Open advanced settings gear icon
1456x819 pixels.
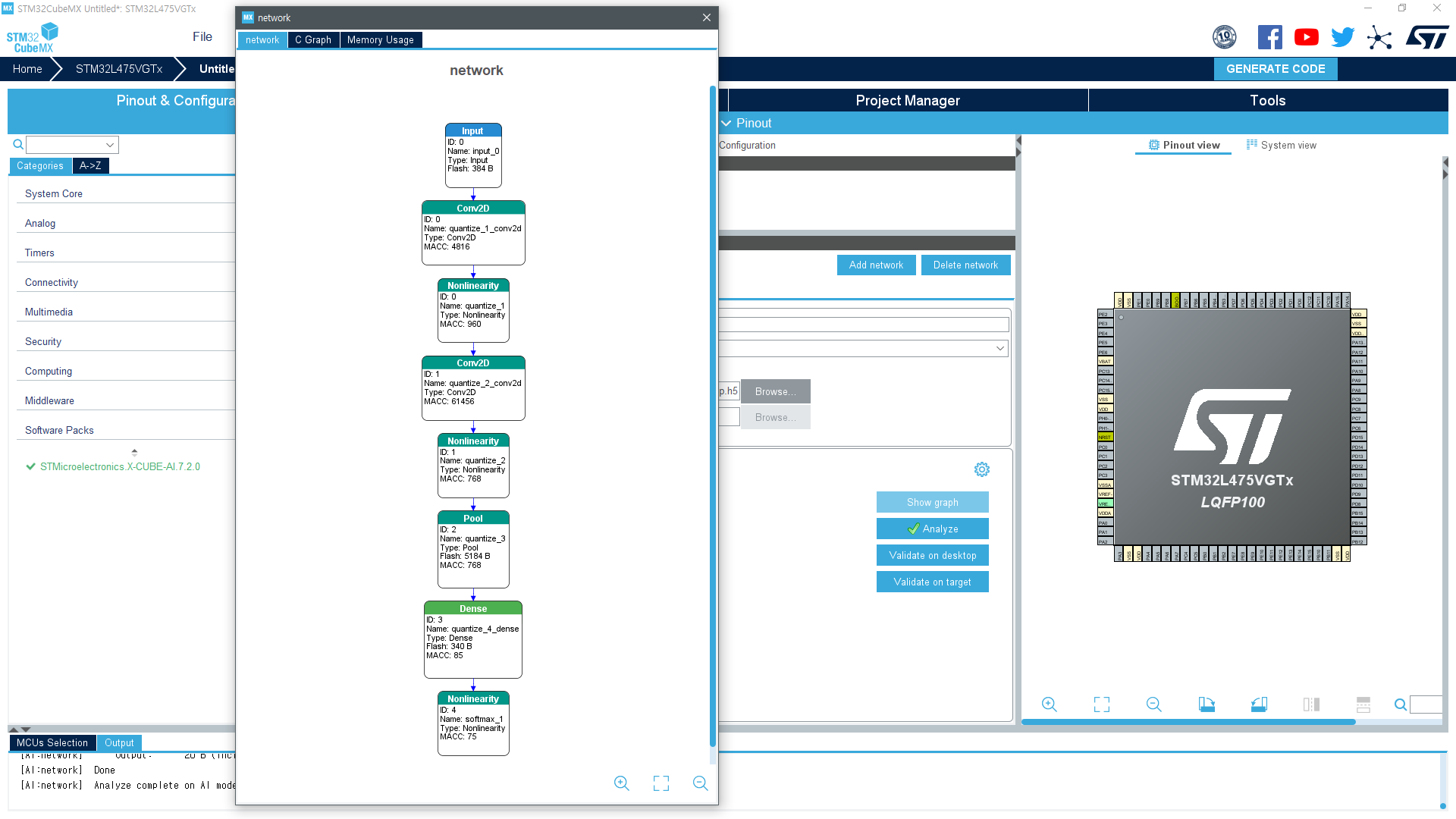point(981,469)
